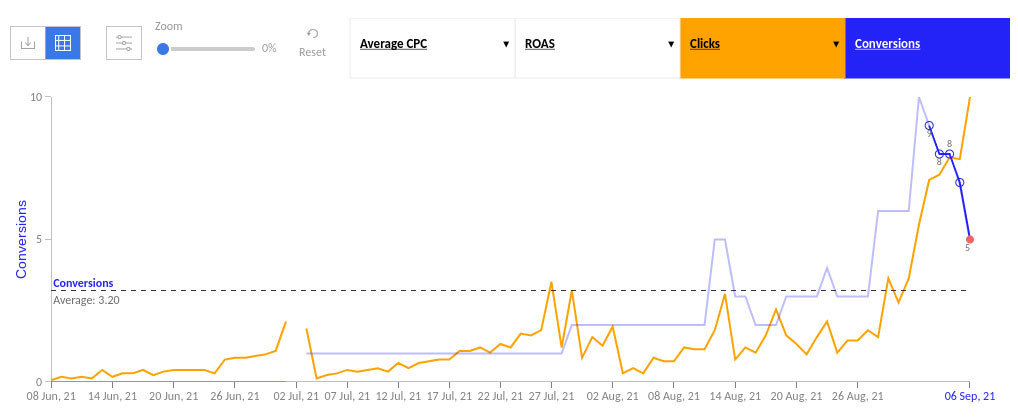The height and width of the screenshot is (418, 1018).
Task: Click the blue data point valued 7
Action: point(960,182)
